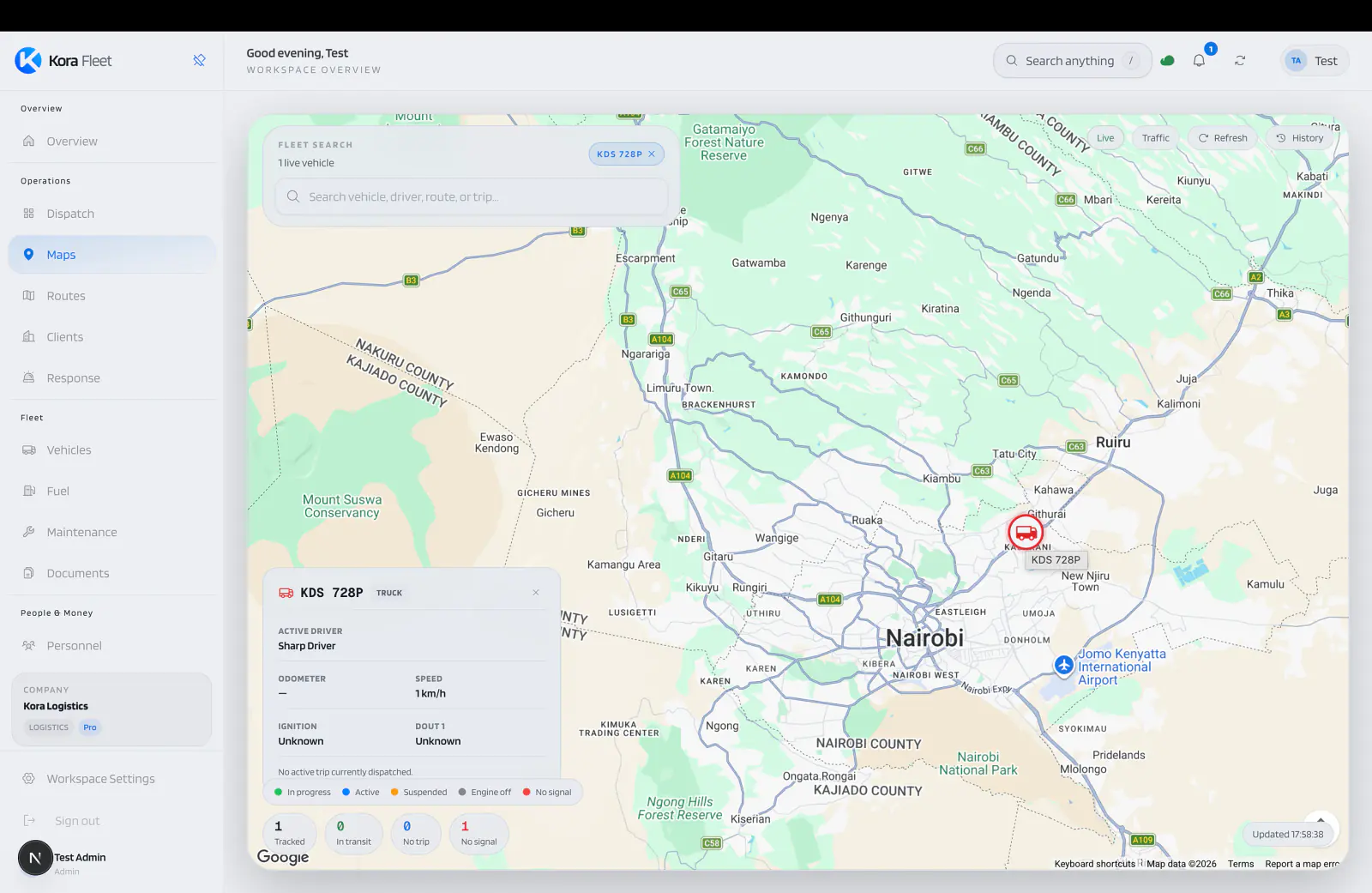Click the No signal count card

pos(478,834)
